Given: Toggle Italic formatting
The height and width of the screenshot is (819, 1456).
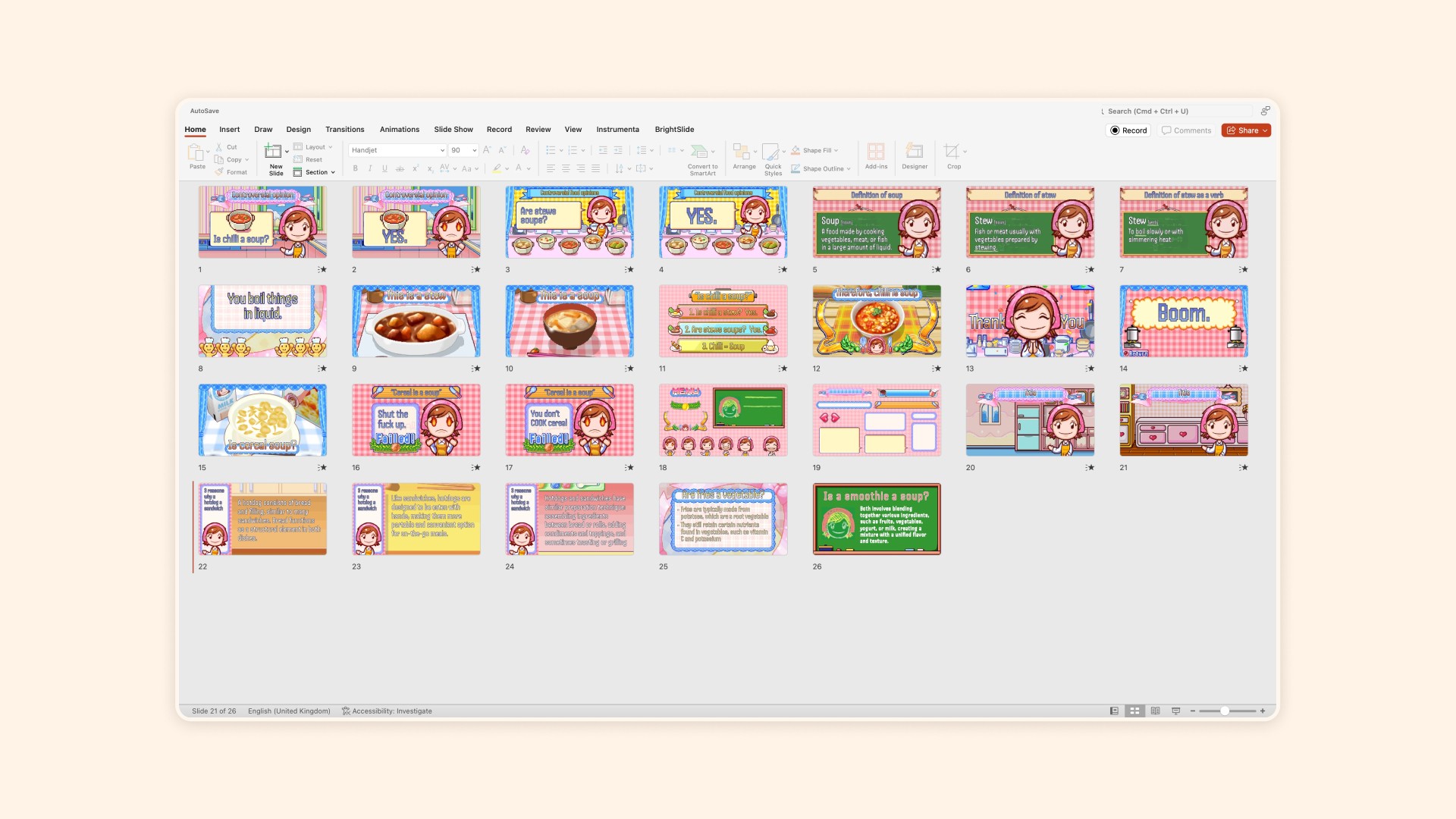Looking at the screenshot, I should coord(370,168).
